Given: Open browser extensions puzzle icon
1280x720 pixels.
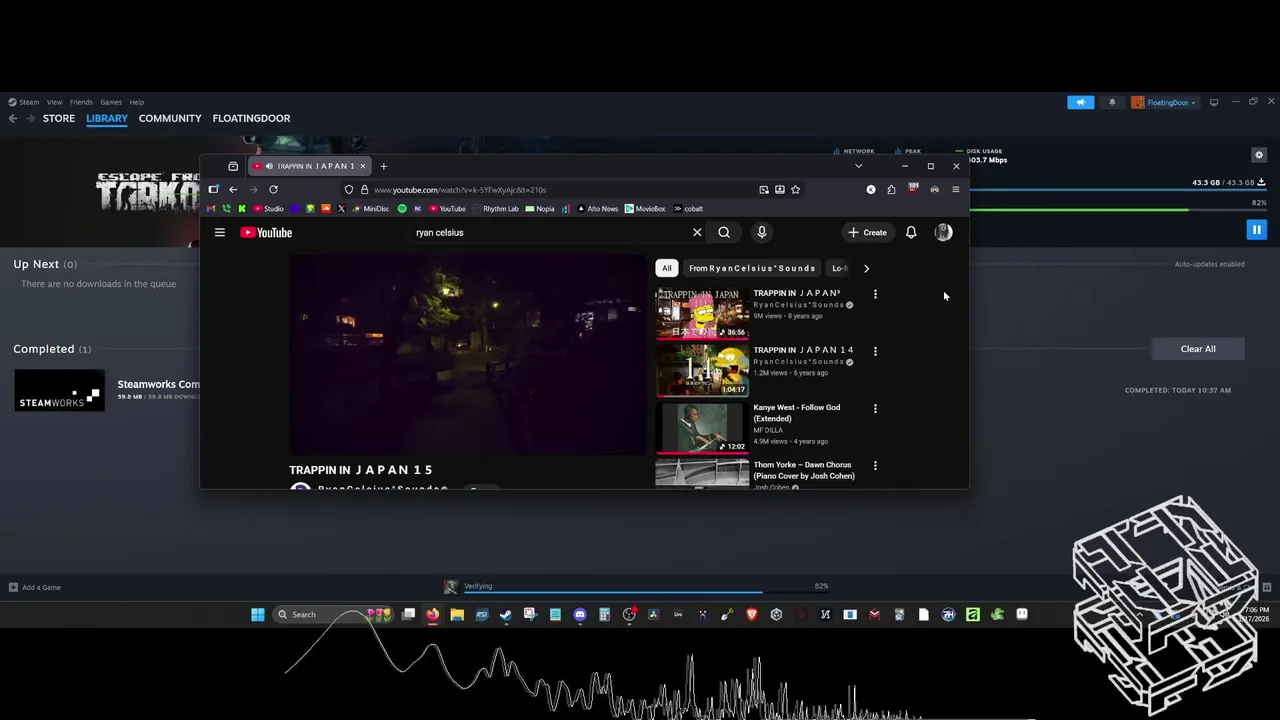Looking at the screenshot, I should click(x=891, y=189).
